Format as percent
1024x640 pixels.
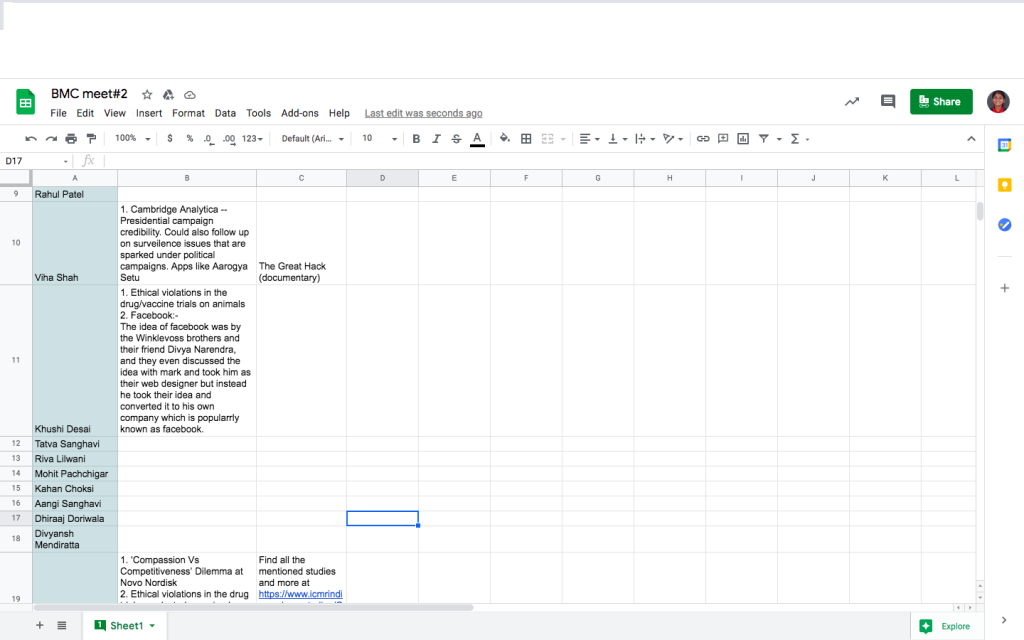tap(189, 138)
